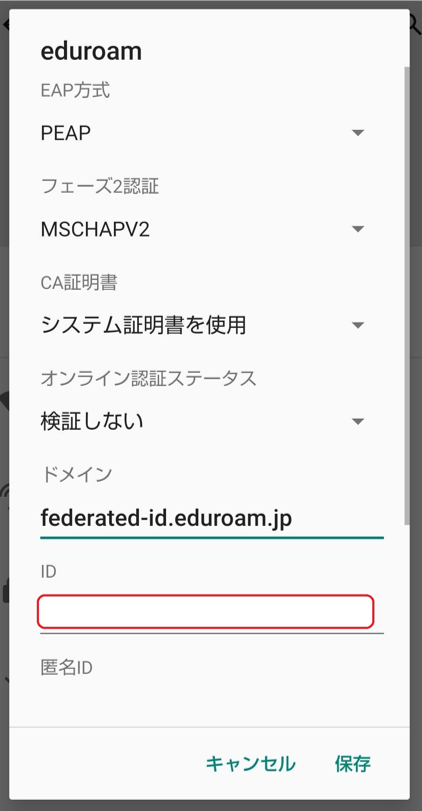This screenshot has width=422, height=811.
Task: Click the eduroam dialog title
Action: pos(91,52)
